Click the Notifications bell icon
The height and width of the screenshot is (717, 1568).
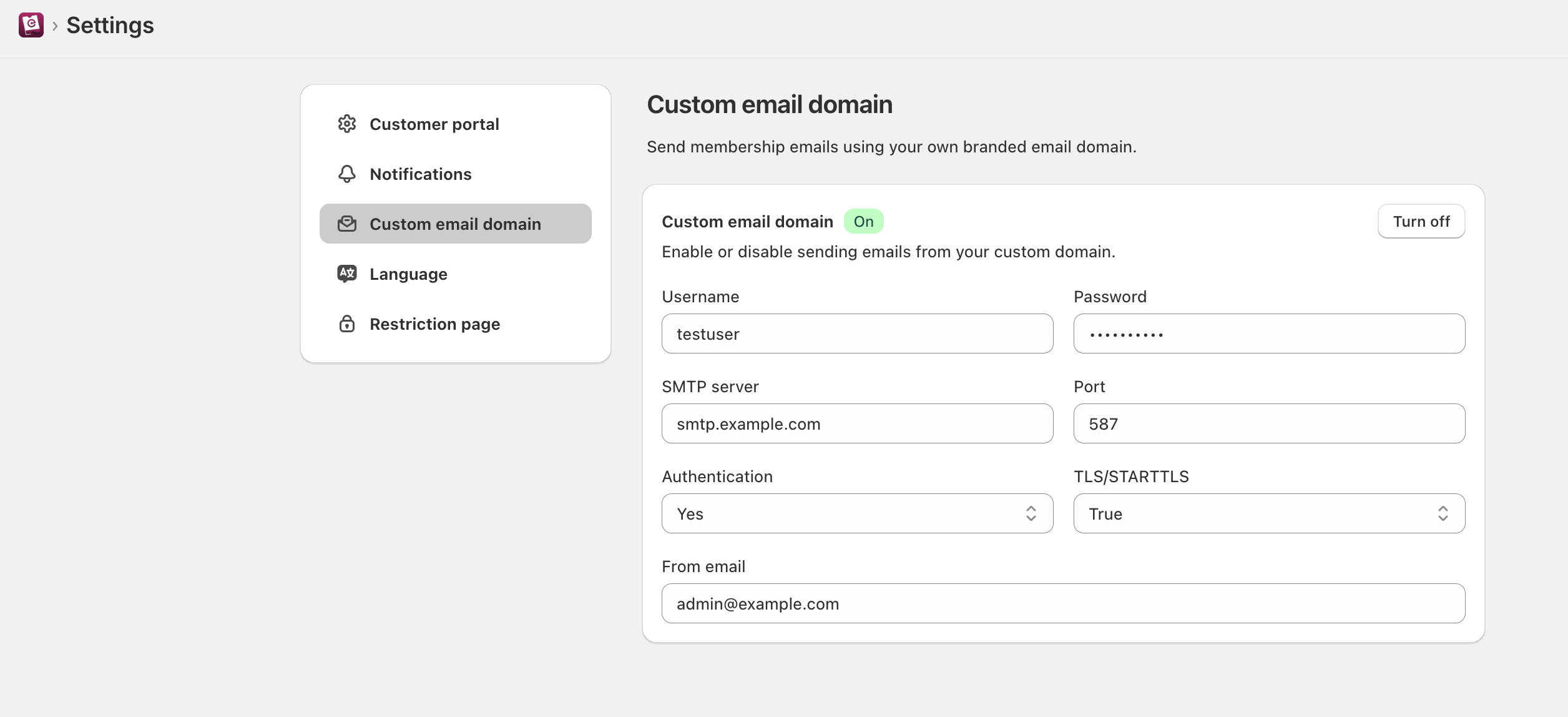pyautogui.click(x=347, y=174)
